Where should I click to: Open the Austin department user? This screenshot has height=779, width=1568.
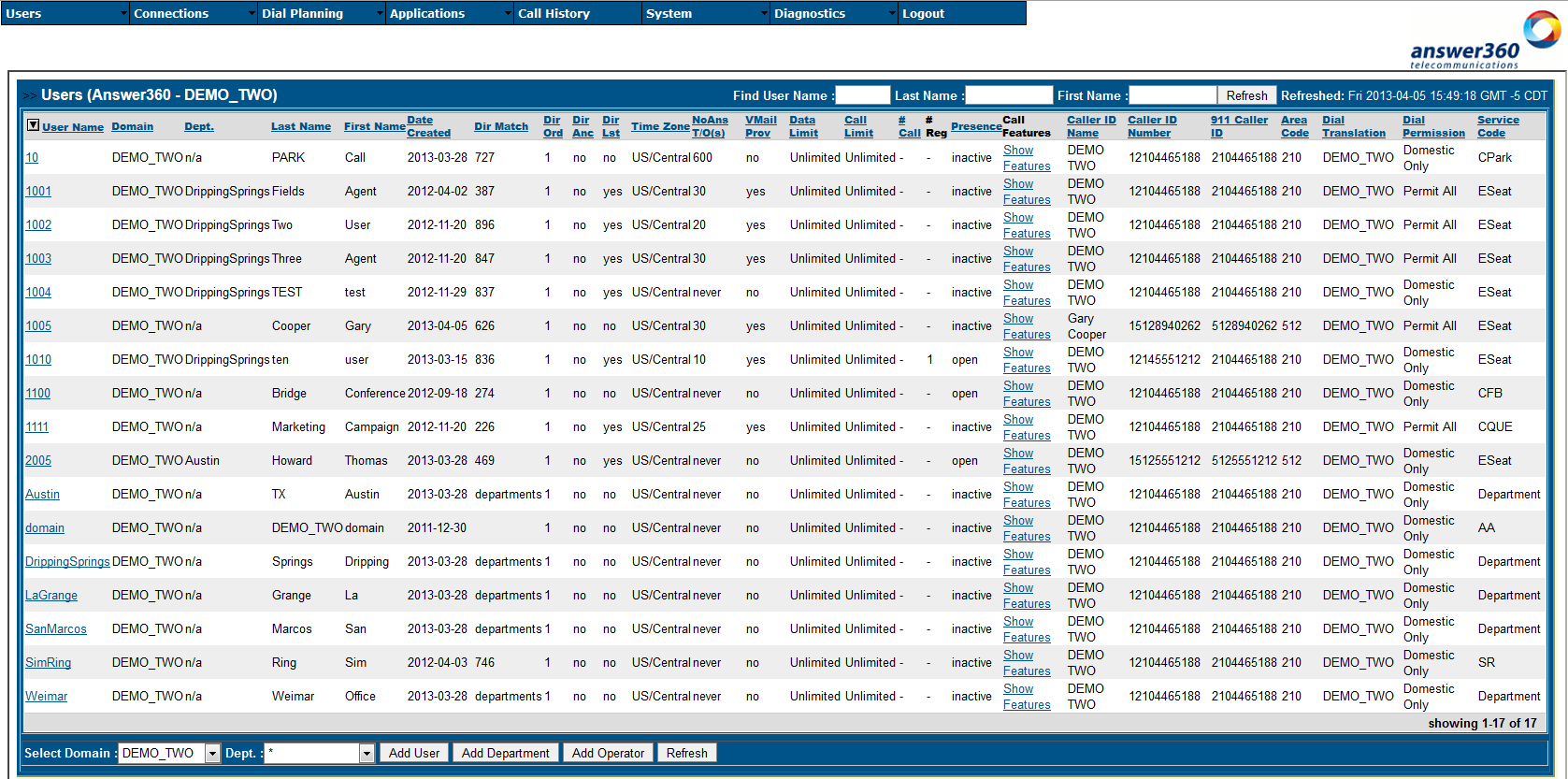coord(42,494)
